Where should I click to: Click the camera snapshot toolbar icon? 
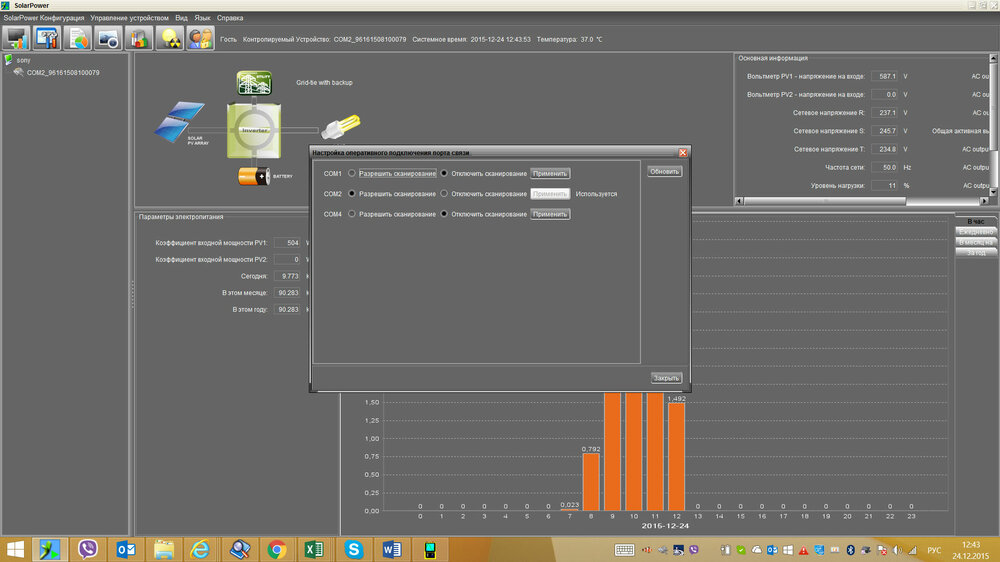coord(108,38)
